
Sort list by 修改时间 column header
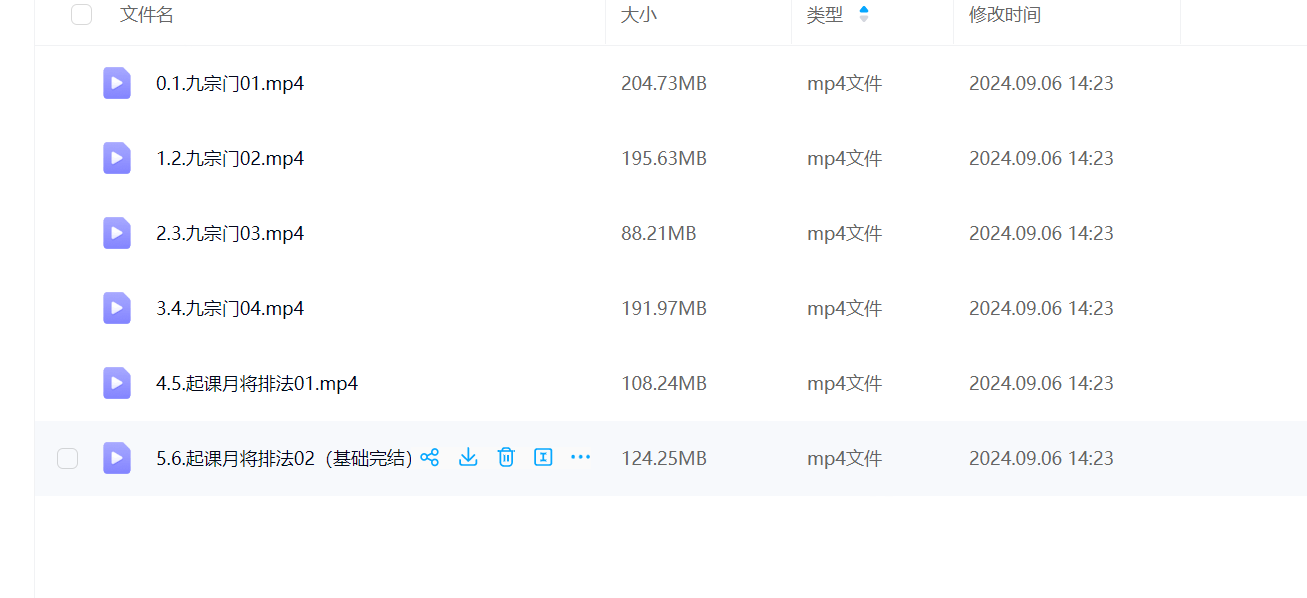coord(1004,15)
